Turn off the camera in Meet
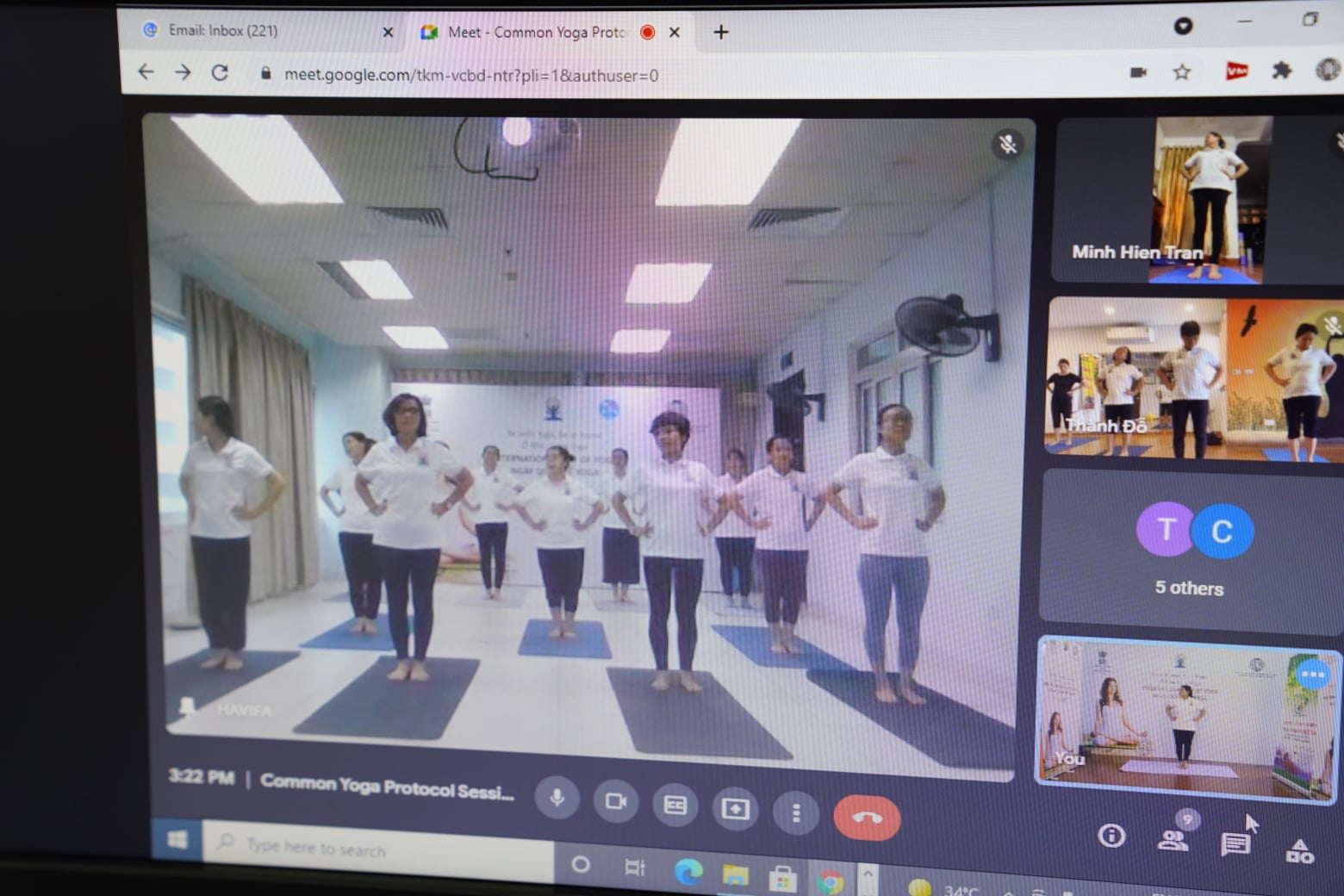 click(x=616, y=802)
